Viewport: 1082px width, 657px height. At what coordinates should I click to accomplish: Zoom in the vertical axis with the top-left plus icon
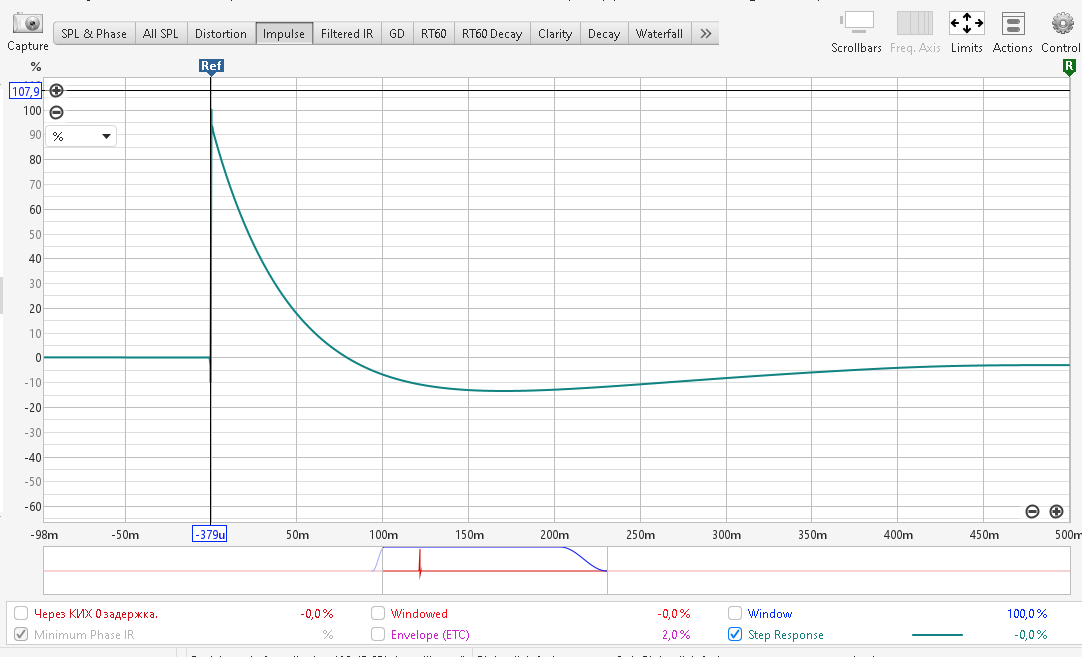pos(56,90)
